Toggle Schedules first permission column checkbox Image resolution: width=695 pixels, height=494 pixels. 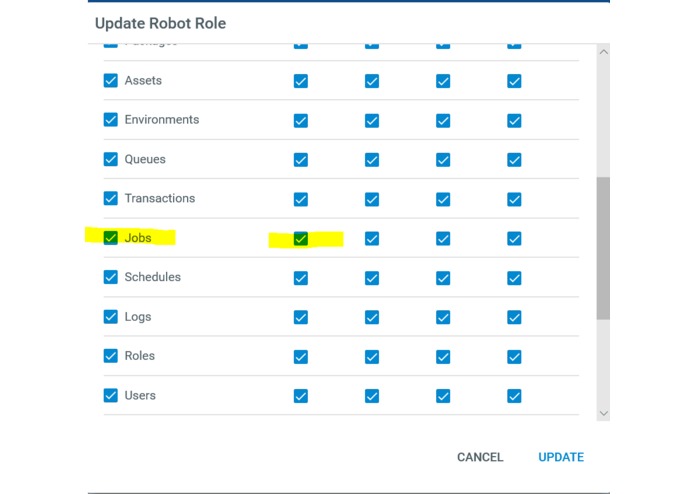point(301,278)
